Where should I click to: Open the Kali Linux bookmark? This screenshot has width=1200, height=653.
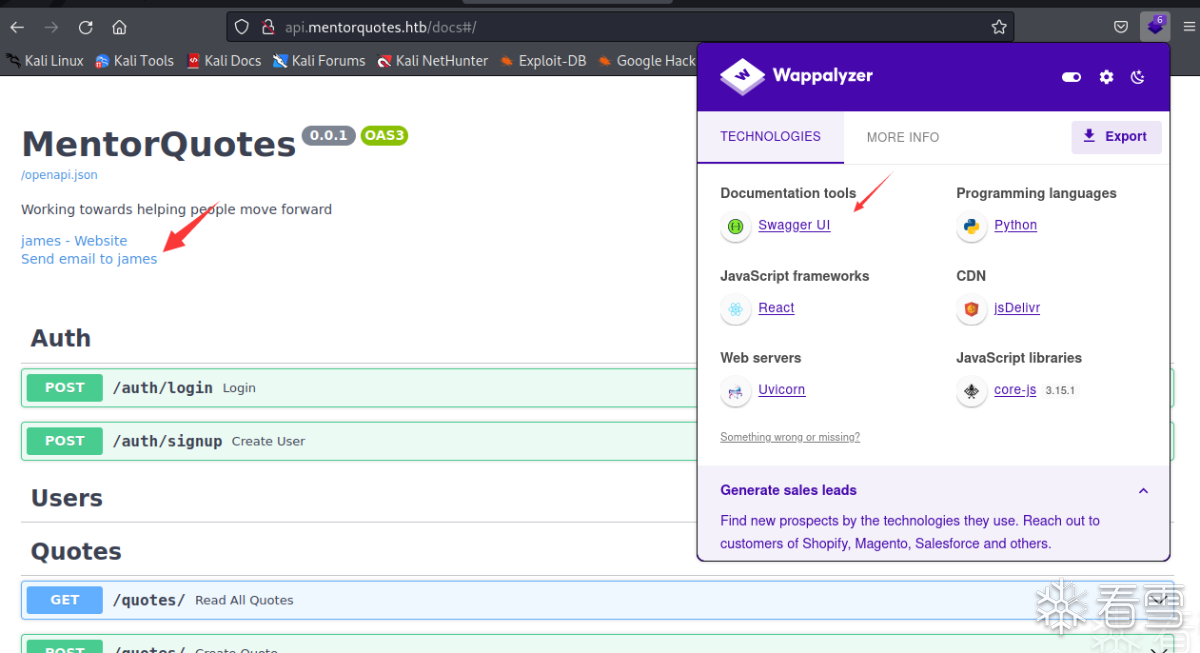click(45, 61)
